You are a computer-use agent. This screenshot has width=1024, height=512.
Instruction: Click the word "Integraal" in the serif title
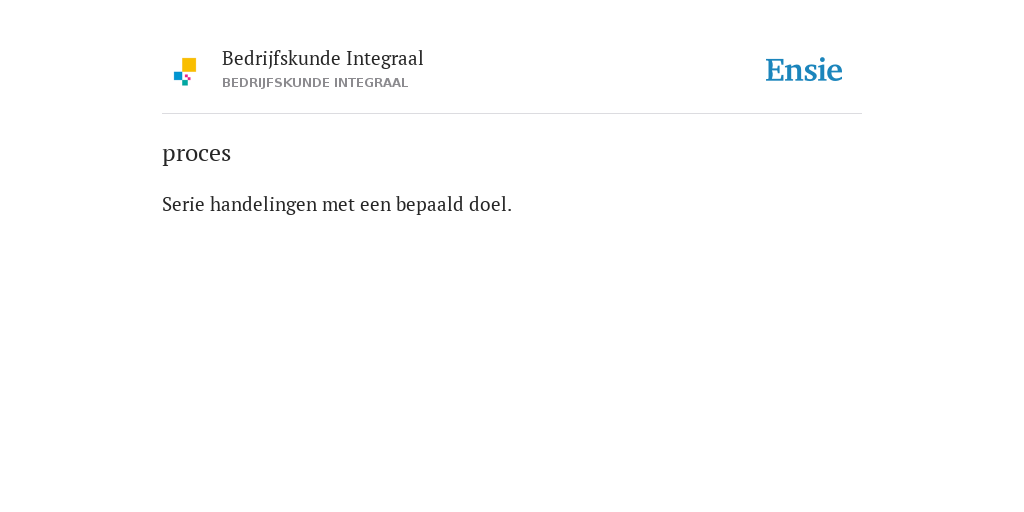tap(385, 59)
